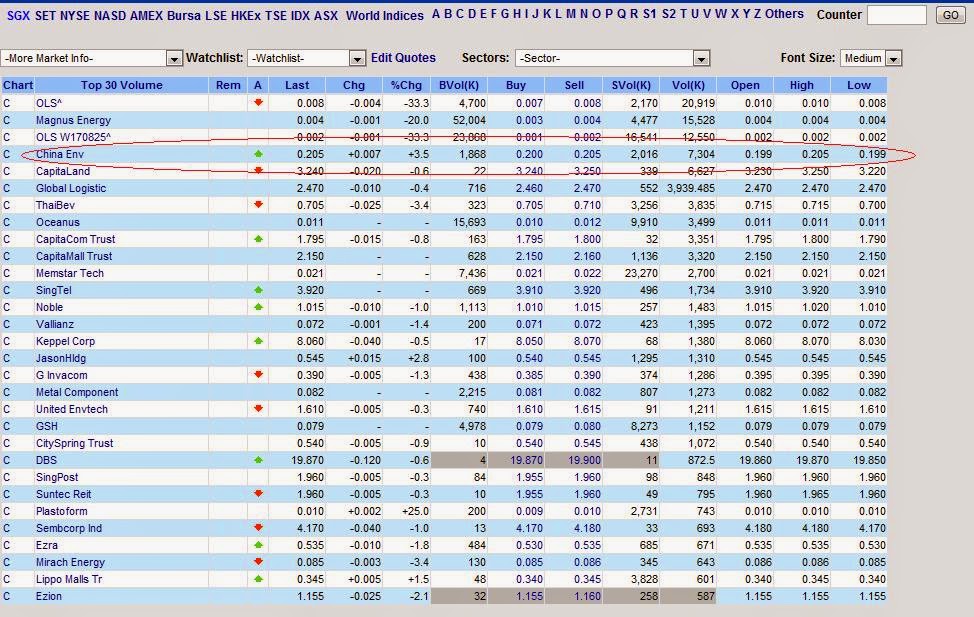Screen dimensions: 974x617
Task: Click the red down arrow for Mirach Energy
Action: 258,562
